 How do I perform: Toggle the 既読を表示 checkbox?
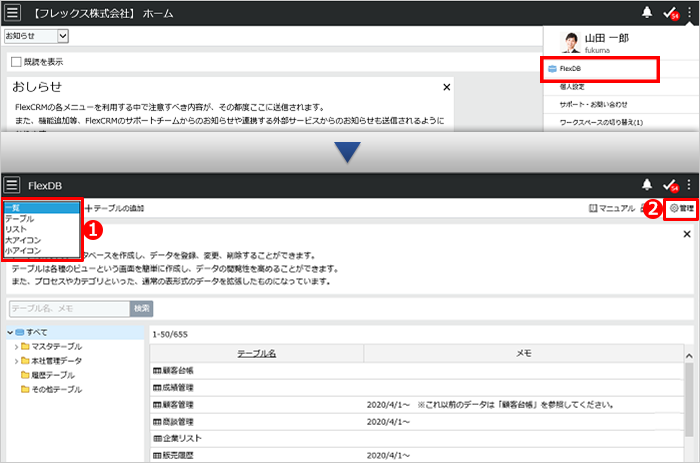(16, 62)
